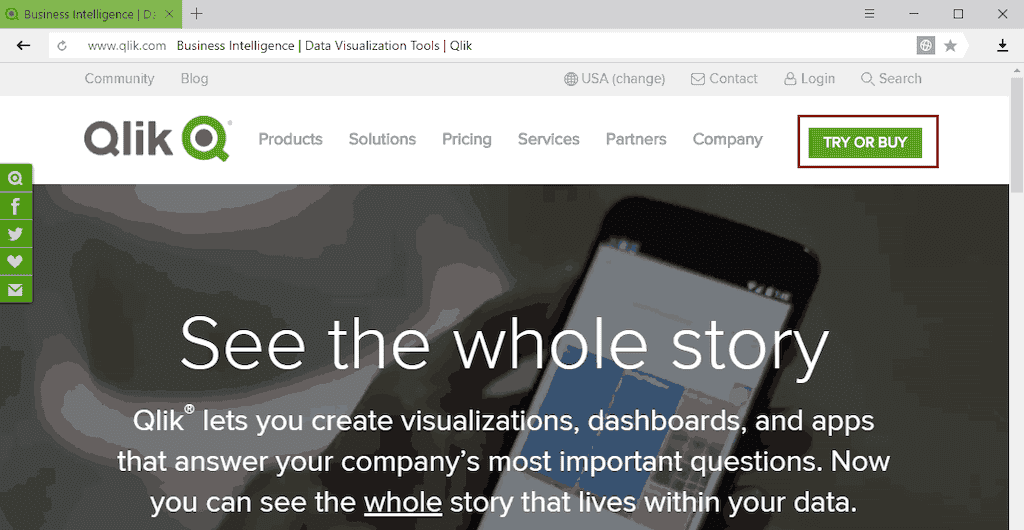Share the page via the Facebook icon
The height and width of the screenshot is (530, 1024).
15,206
